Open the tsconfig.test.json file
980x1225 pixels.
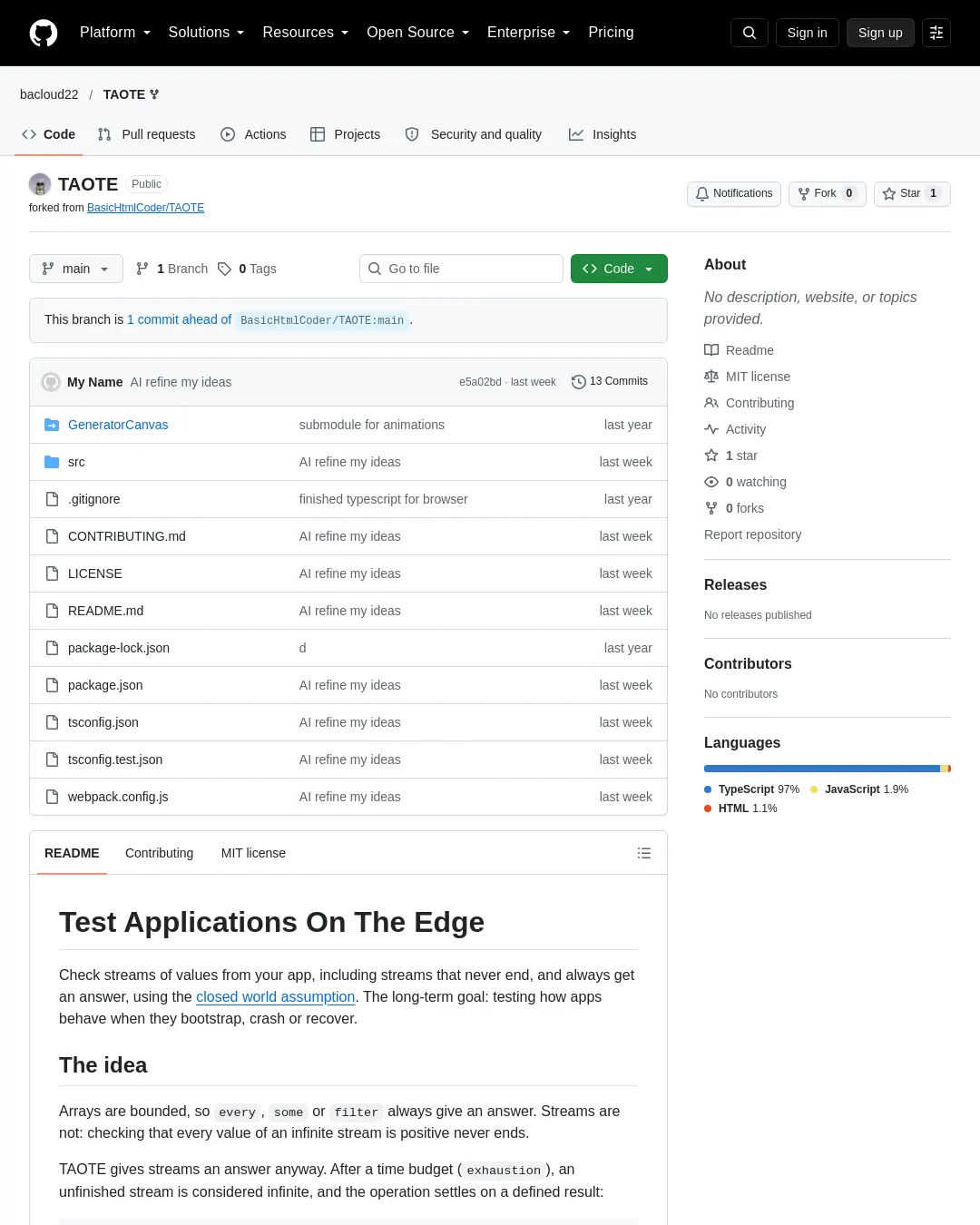click(x=115, y=759)
